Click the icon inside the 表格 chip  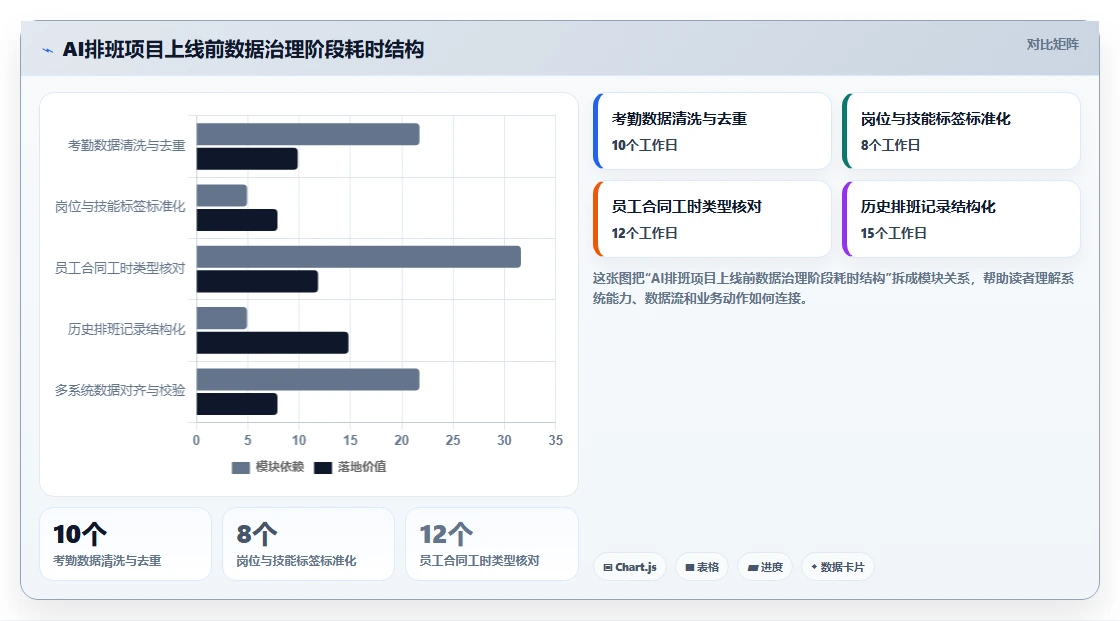(690, 567)
